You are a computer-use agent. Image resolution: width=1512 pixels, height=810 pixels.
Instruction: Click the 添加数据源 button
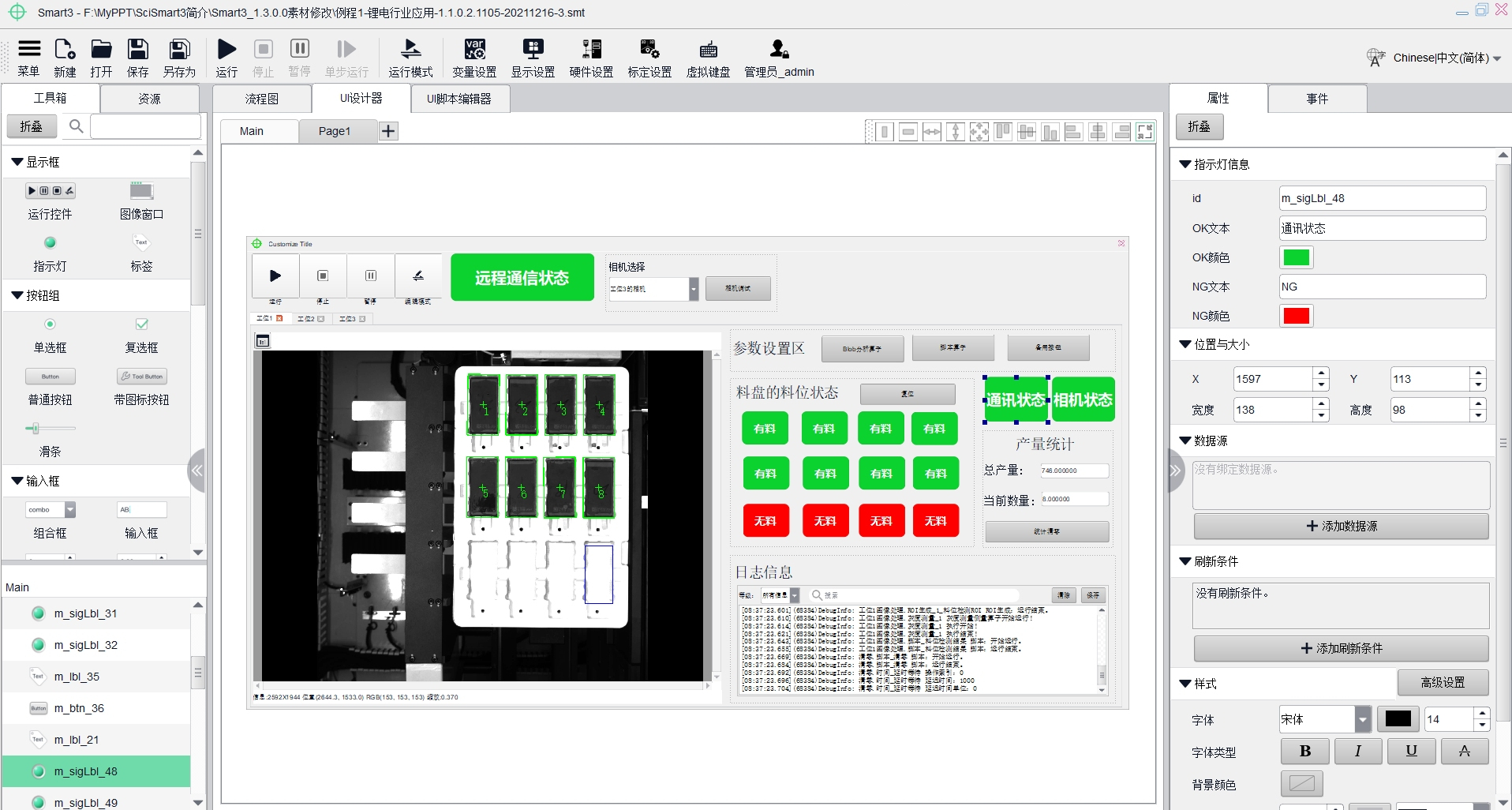[x=1342, y=526]
